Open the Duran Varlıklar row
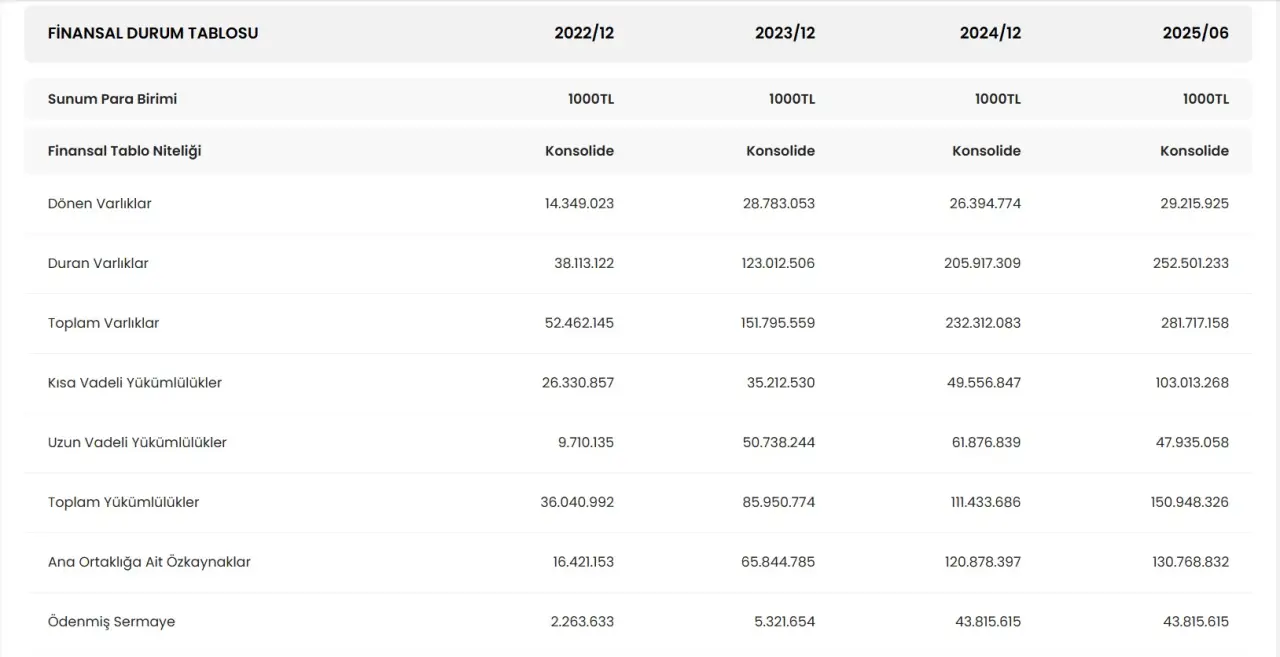The image size is (1280, 657). [98, 263]
